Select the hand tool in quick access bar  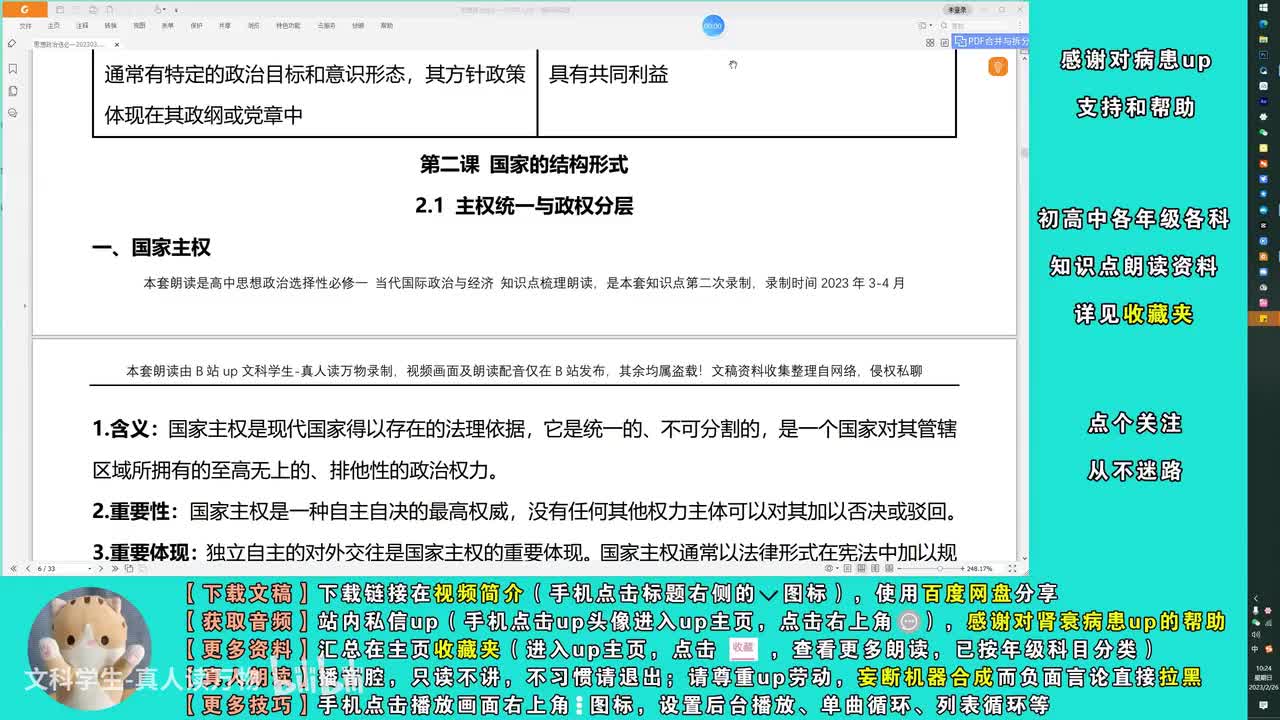[x=158, y=9]
